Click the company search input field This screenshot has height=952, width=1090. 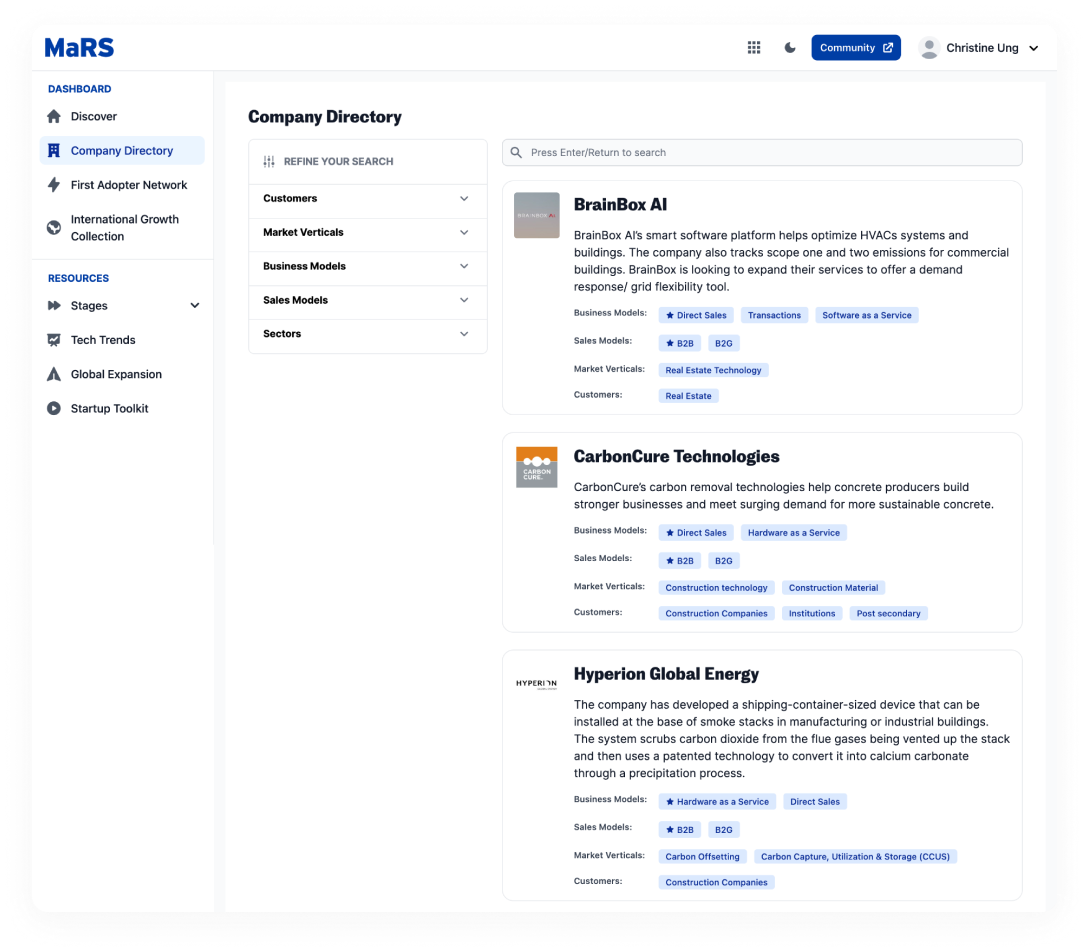pyautogui.click(x=762, y=152)
